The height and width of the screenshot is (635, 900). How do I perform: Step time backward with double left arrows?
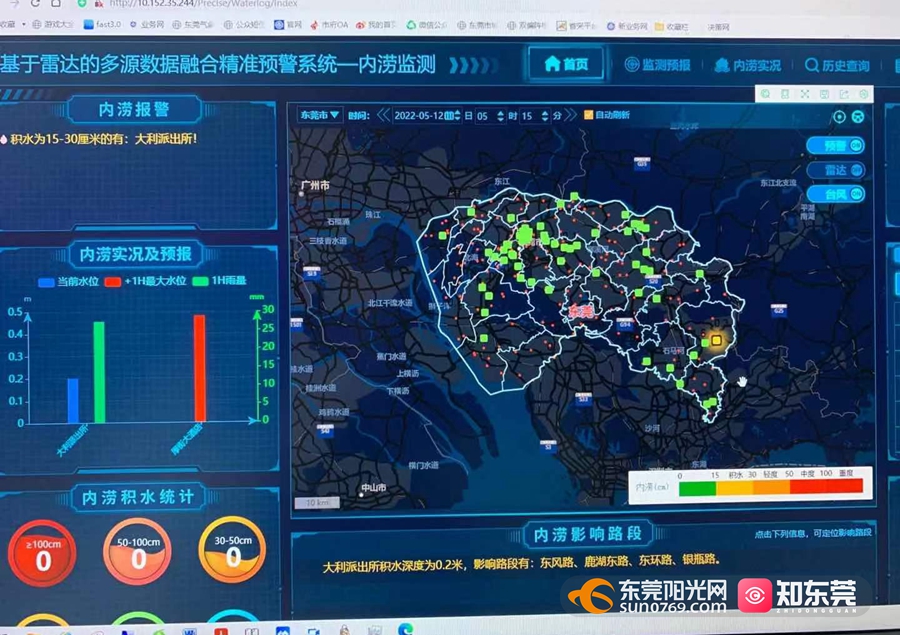(x=382, y=115)
